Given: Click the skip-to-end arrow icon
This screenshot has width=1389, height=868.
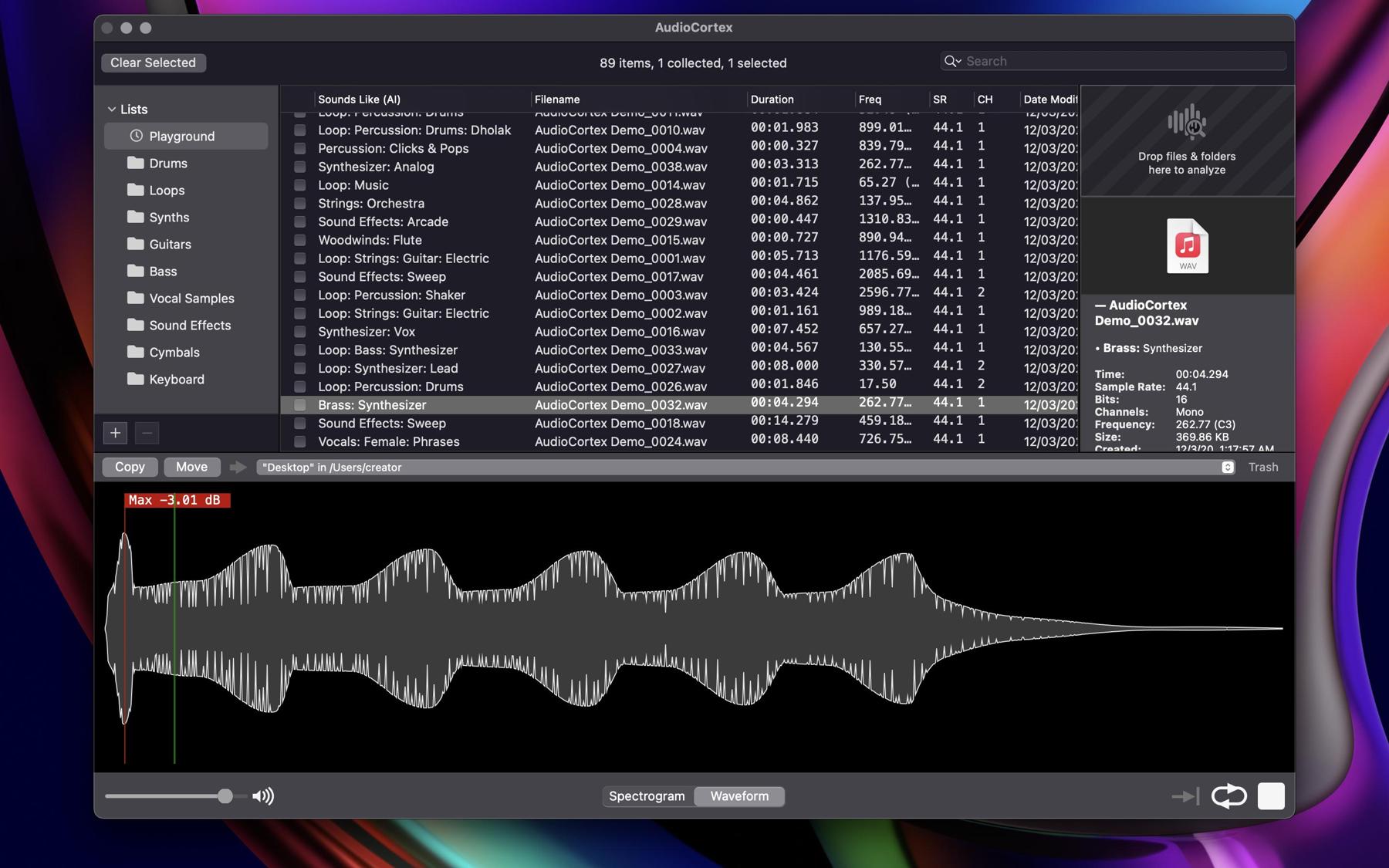Looking at the screenshot, I should point(1185,795).
